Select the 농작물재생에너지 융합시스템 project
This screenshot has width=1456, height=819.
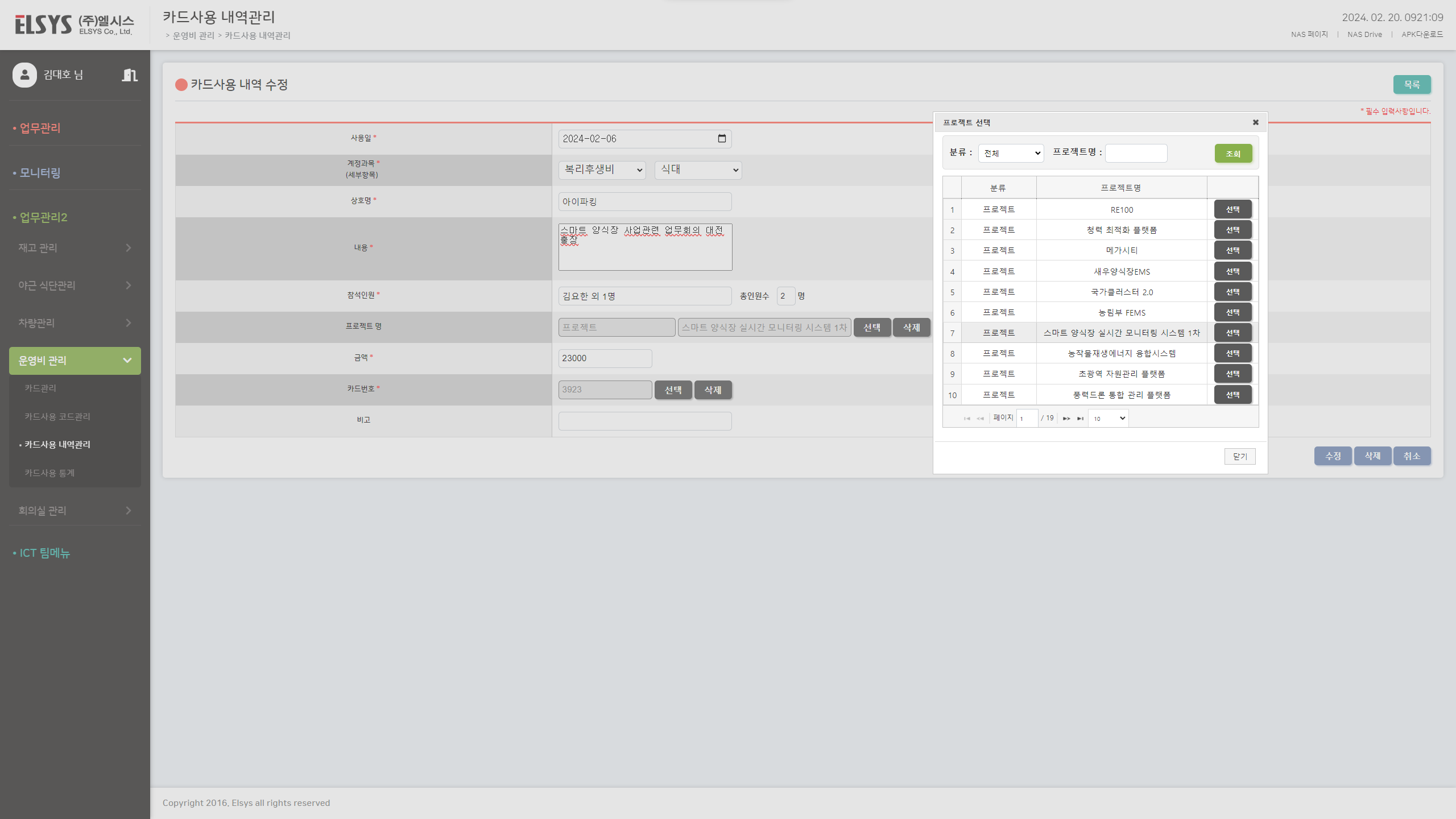point(1232,353)
